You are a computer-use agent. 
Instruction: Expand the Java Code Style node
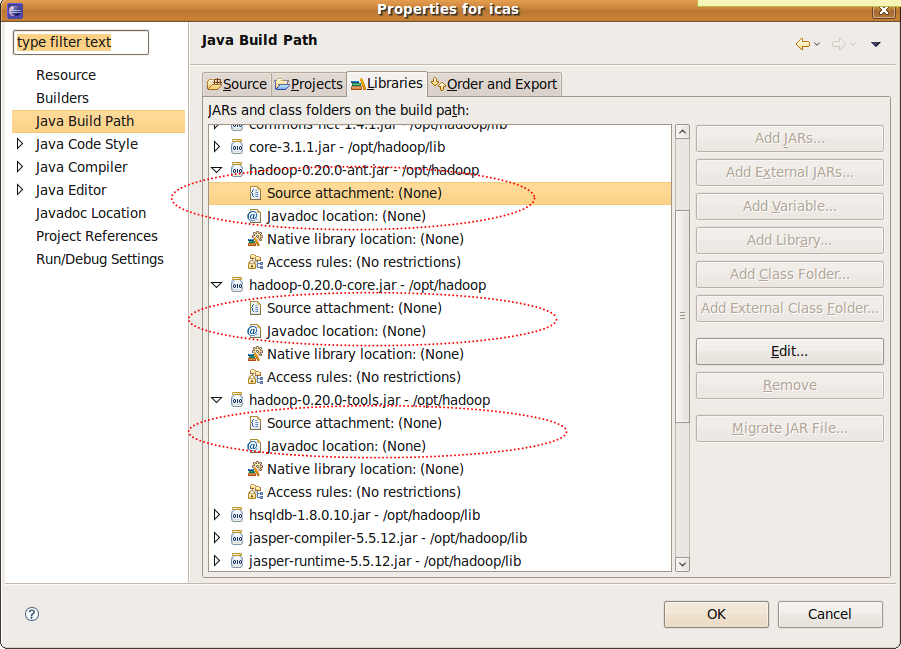(20, 144)
